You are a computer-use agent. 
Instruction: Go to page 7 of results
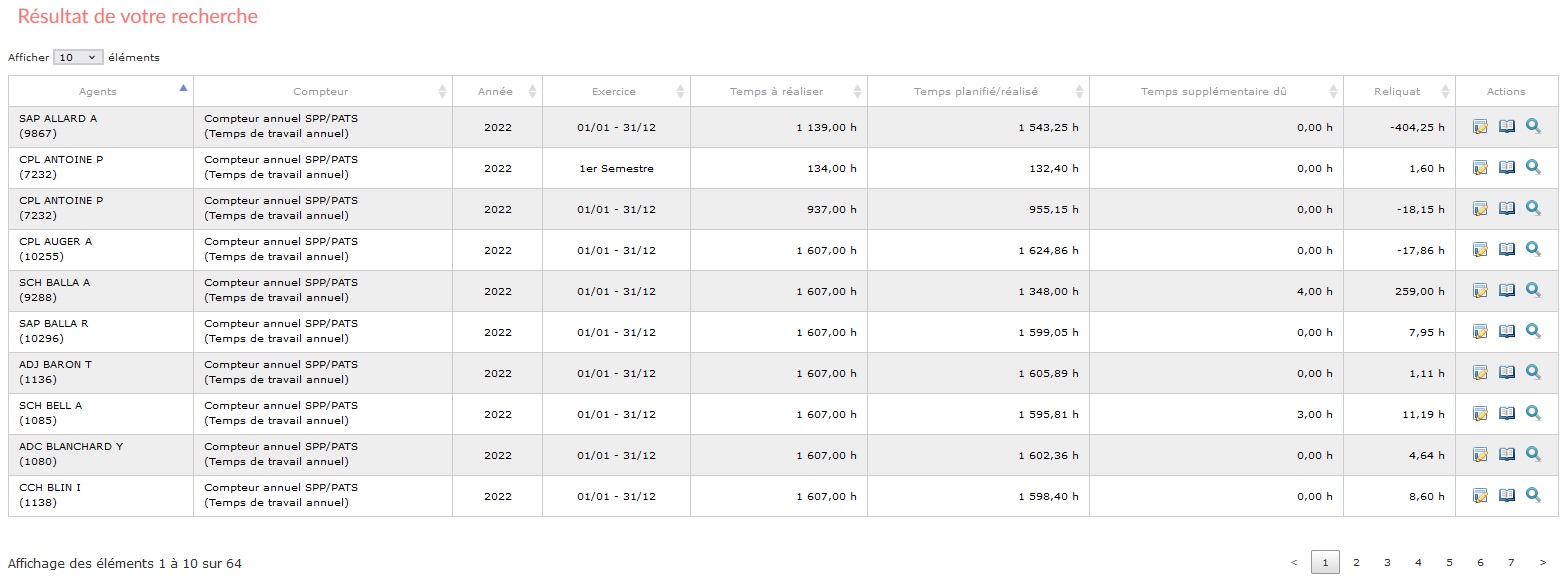1511,562
